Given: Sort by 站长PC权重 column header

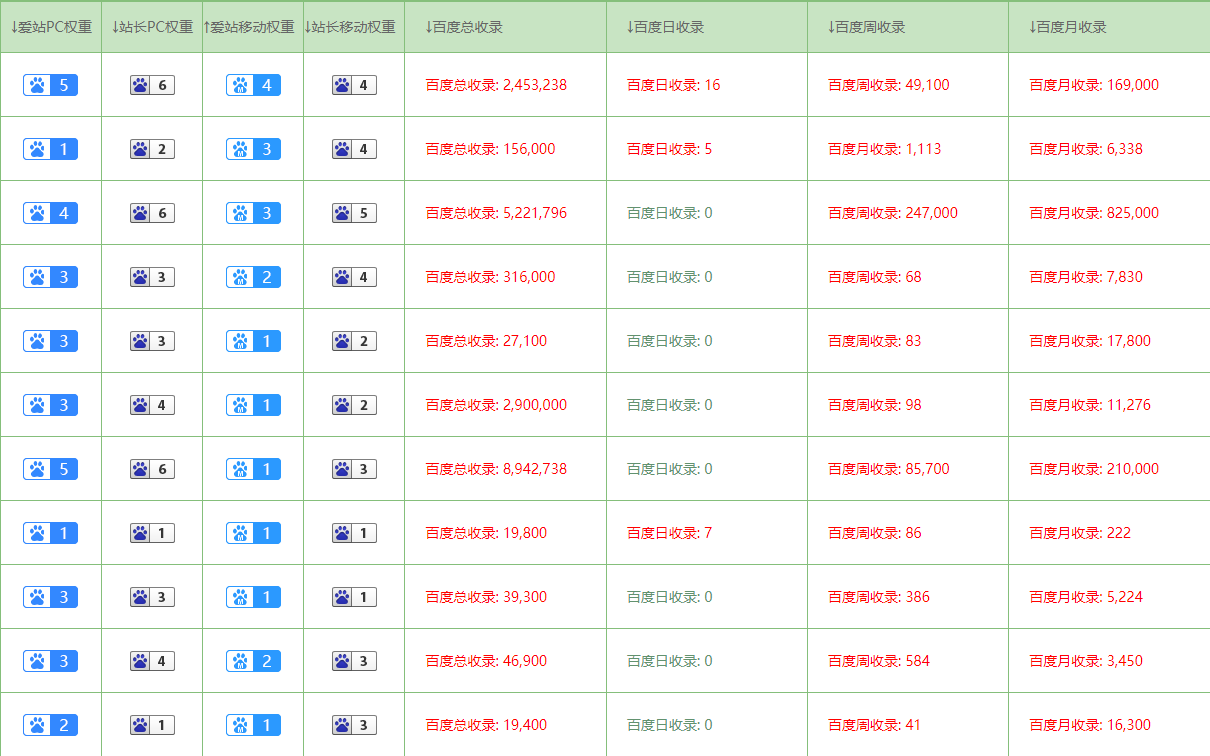Looking at the screenshot, I should (x=152, y=27).
